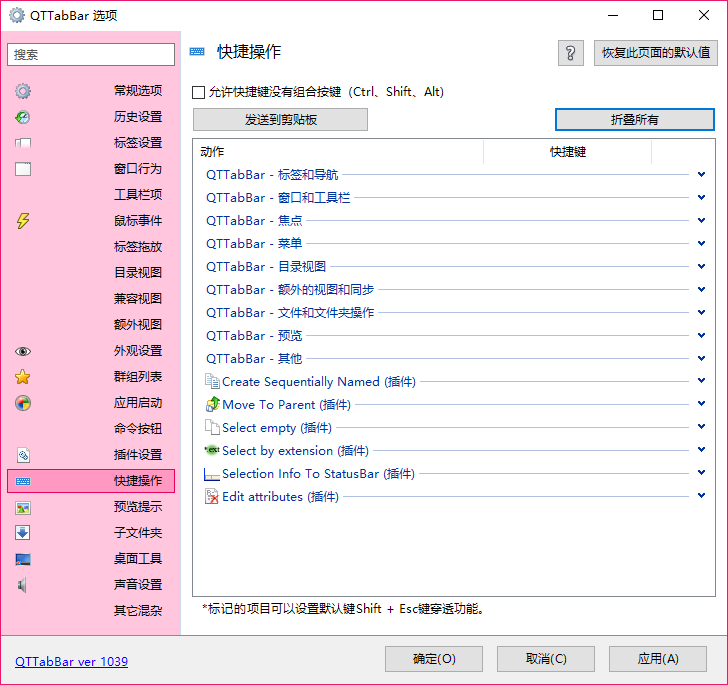This screenshot has width=728, height=685.
Task: Click the 搜索 search field
Action: (x=91, y=55)
